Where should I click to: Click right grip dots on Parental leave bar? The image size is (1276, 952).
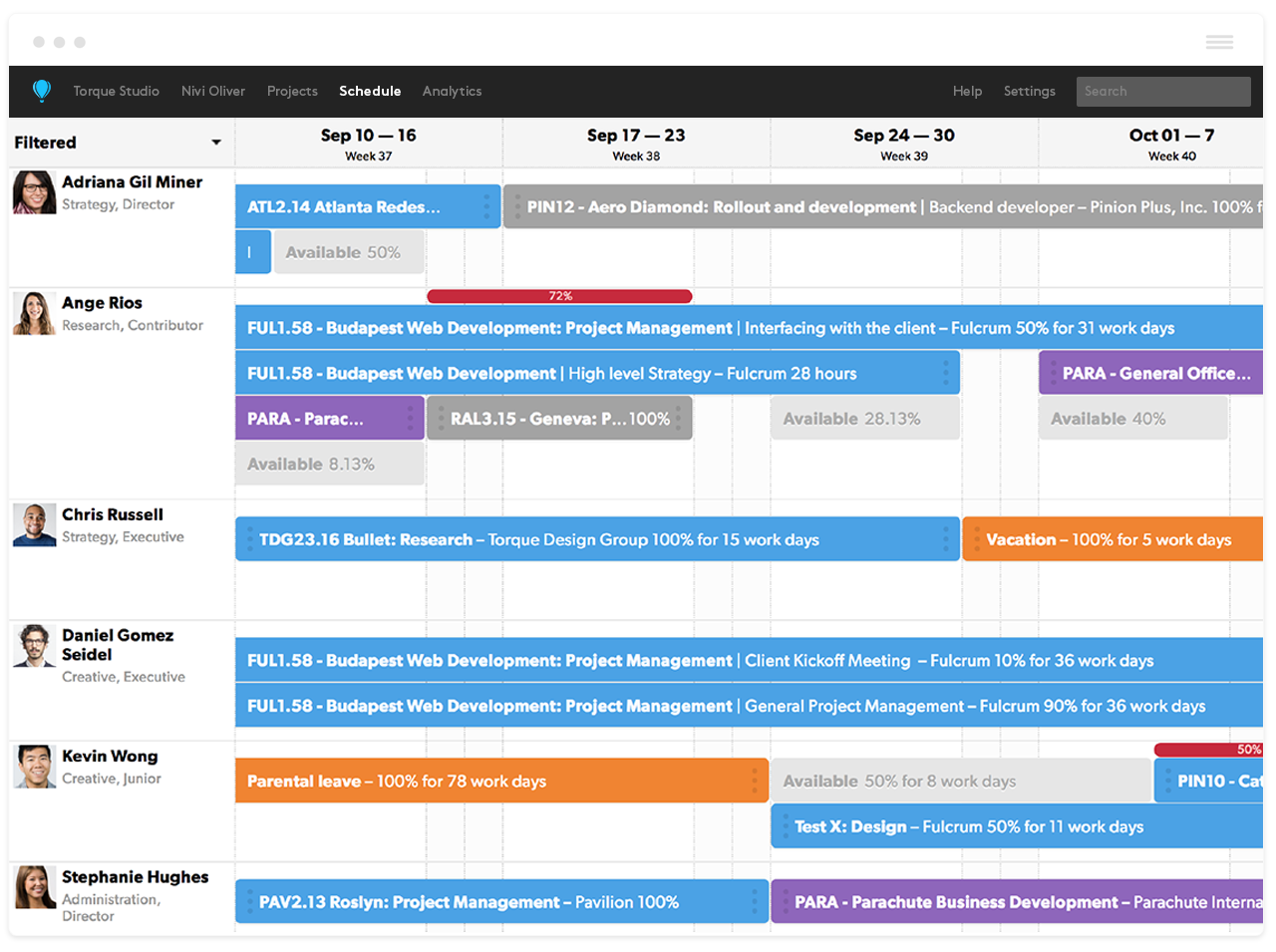(755, 781)
